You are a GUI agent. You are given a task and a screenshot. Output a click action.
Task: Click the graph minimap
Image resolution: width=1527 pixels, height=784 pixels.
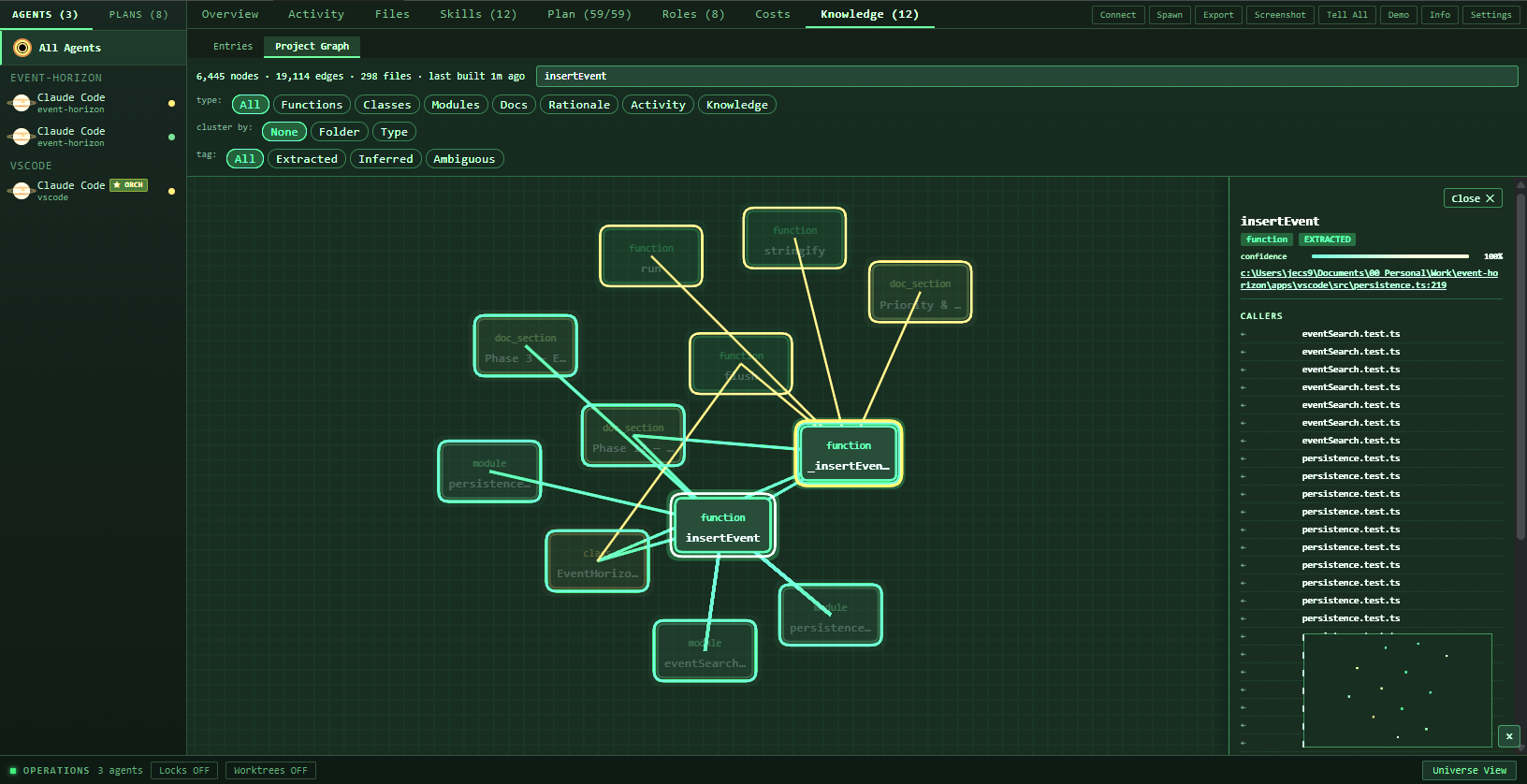click(x=1397, y=690)
